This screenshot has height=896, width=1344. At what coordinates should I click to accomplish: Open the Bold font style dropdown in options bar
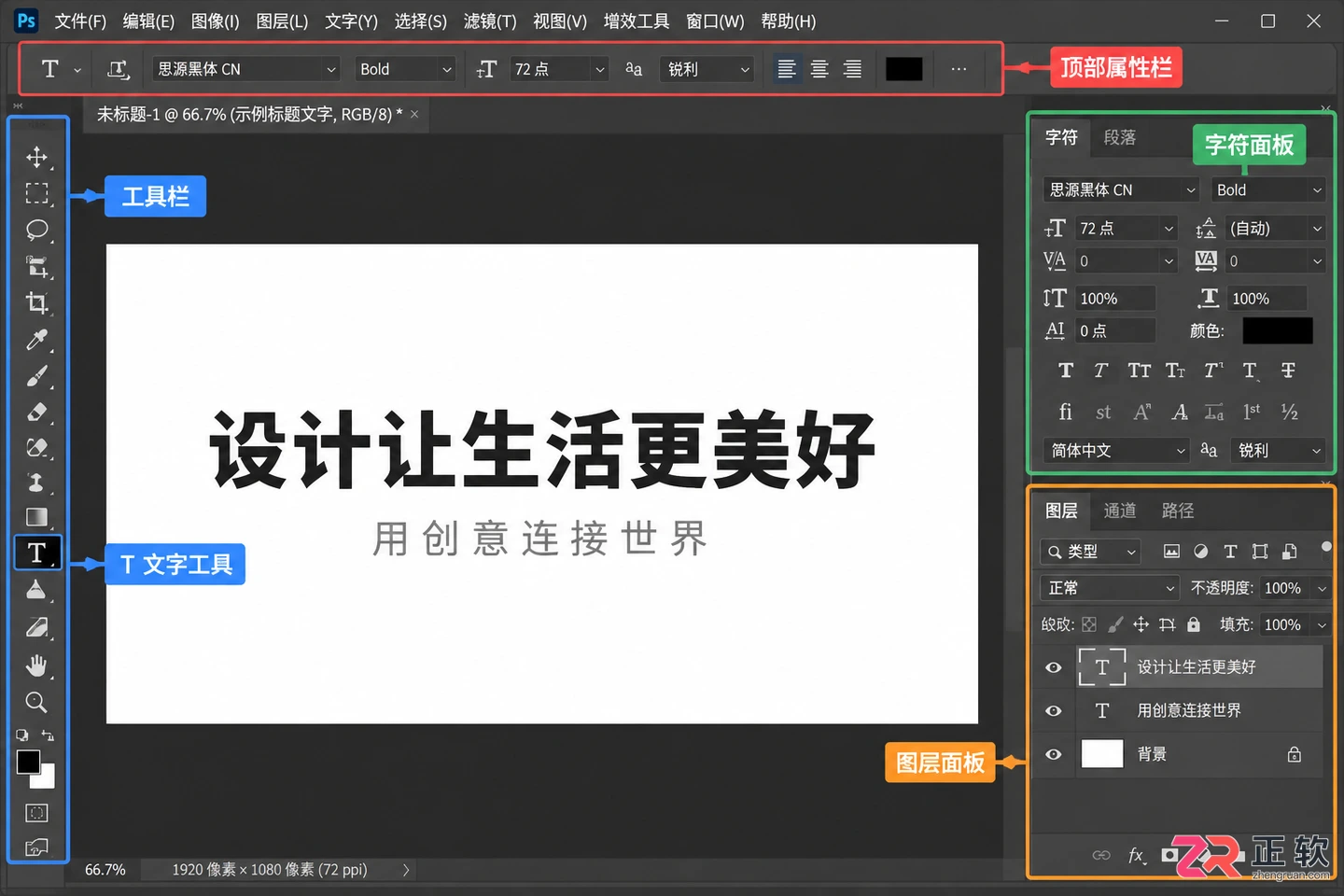point(405,69)
